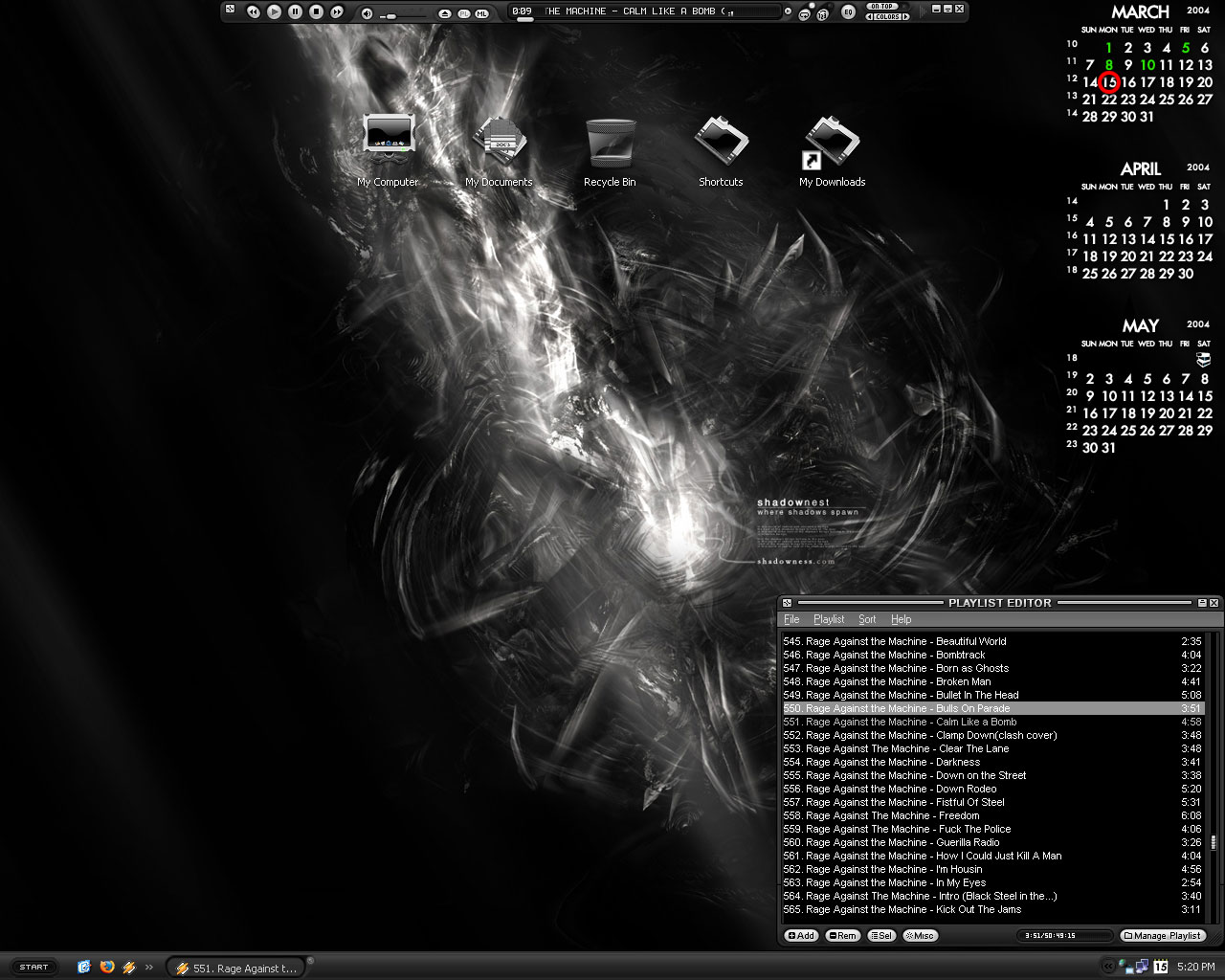Select track 549 Bullet In The Head
Image resolution: width=1225 pixels, height=980 pixels.
(x=992, y=695)
